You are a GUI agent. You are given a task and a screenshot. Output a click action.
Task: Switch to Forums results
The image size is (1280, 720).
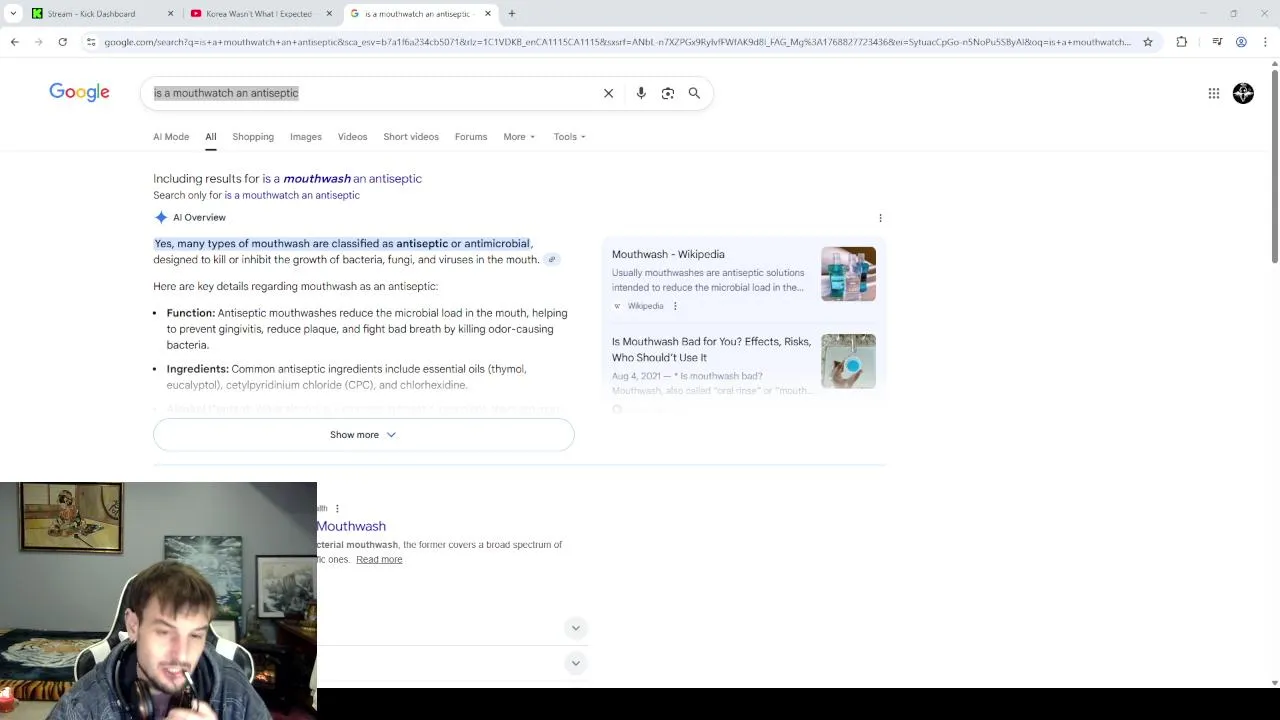(471, 137)
